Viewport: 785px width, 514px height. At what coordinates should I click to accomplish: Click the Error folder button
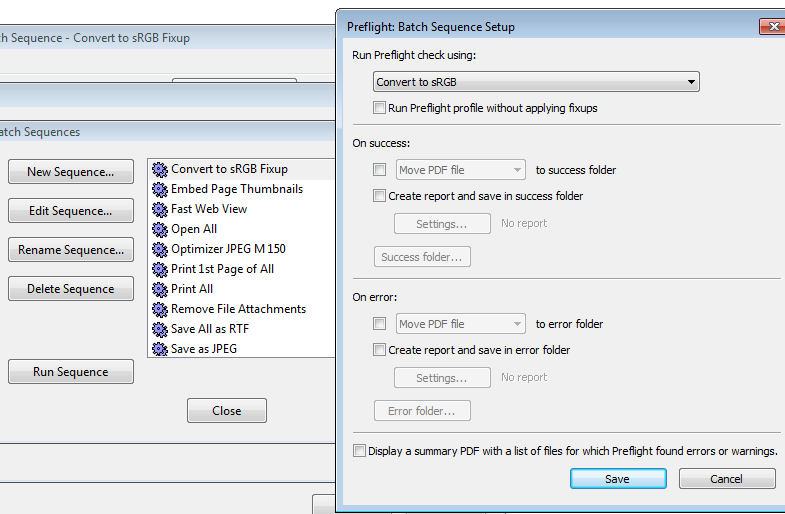coord(422,411)
